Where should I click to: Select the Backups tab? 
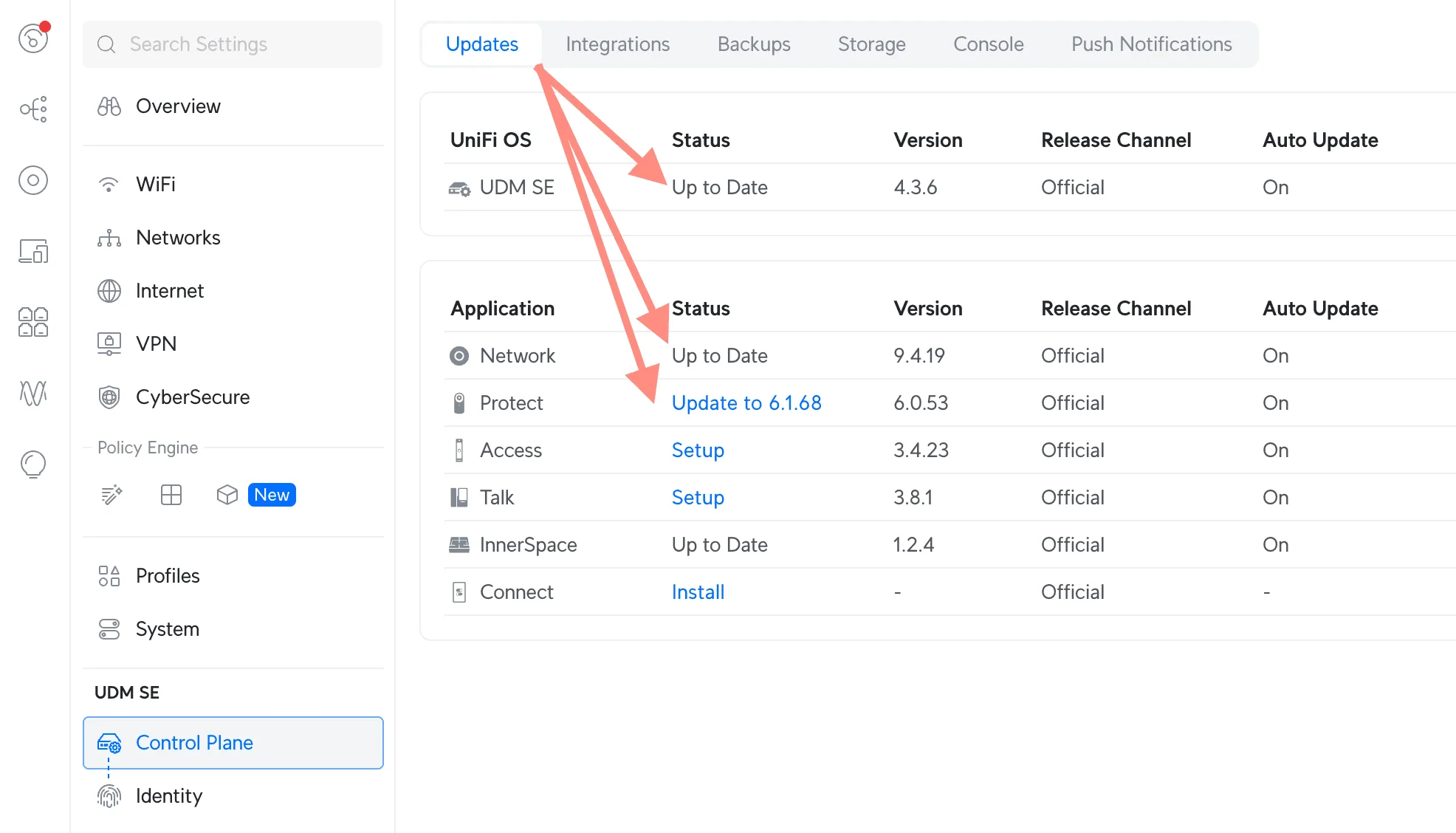[x=754, y=44]
